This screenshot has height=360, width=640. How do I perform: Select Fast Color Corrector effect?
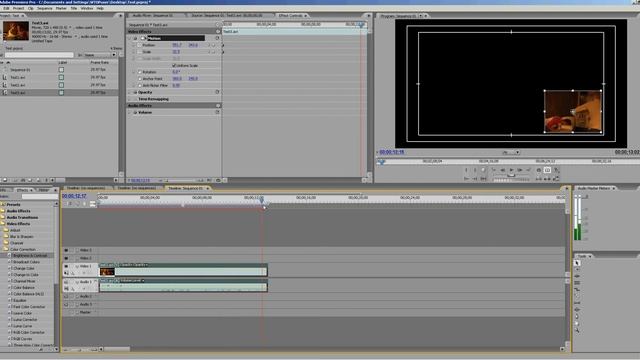click(29, 307)
